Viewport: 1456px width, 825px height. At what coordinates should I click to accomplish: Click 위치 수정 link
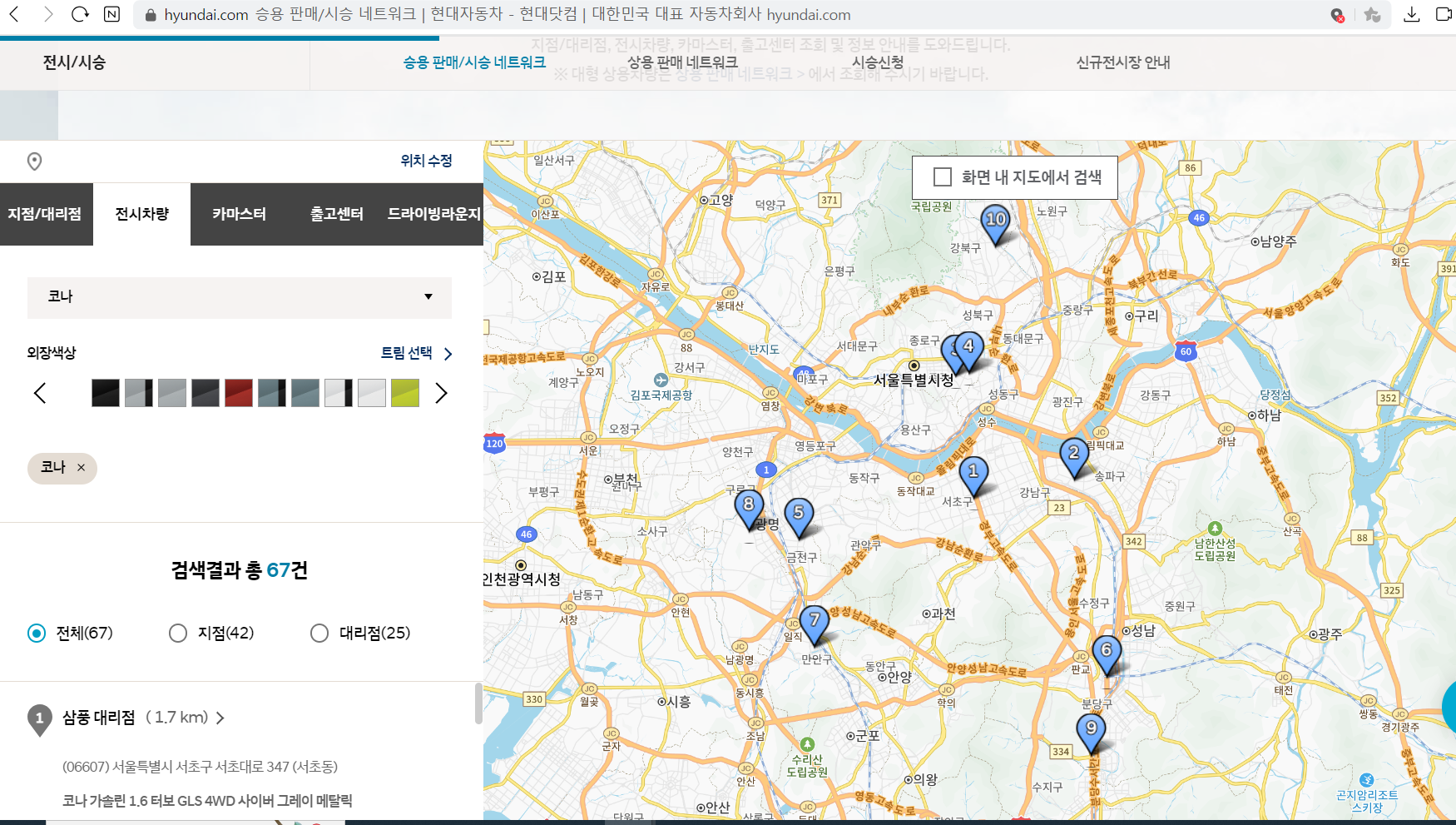[426, 161]
